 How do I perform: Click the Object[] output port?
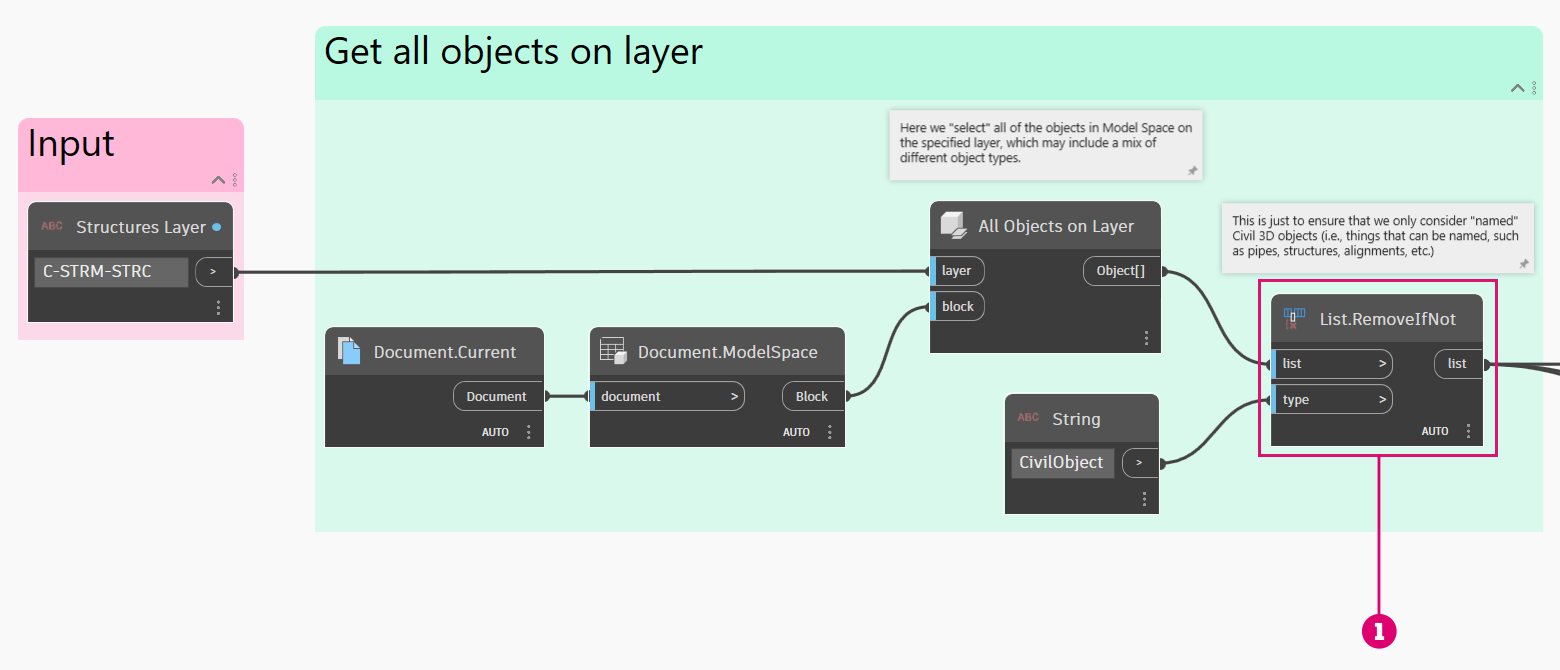(1120, 271)
